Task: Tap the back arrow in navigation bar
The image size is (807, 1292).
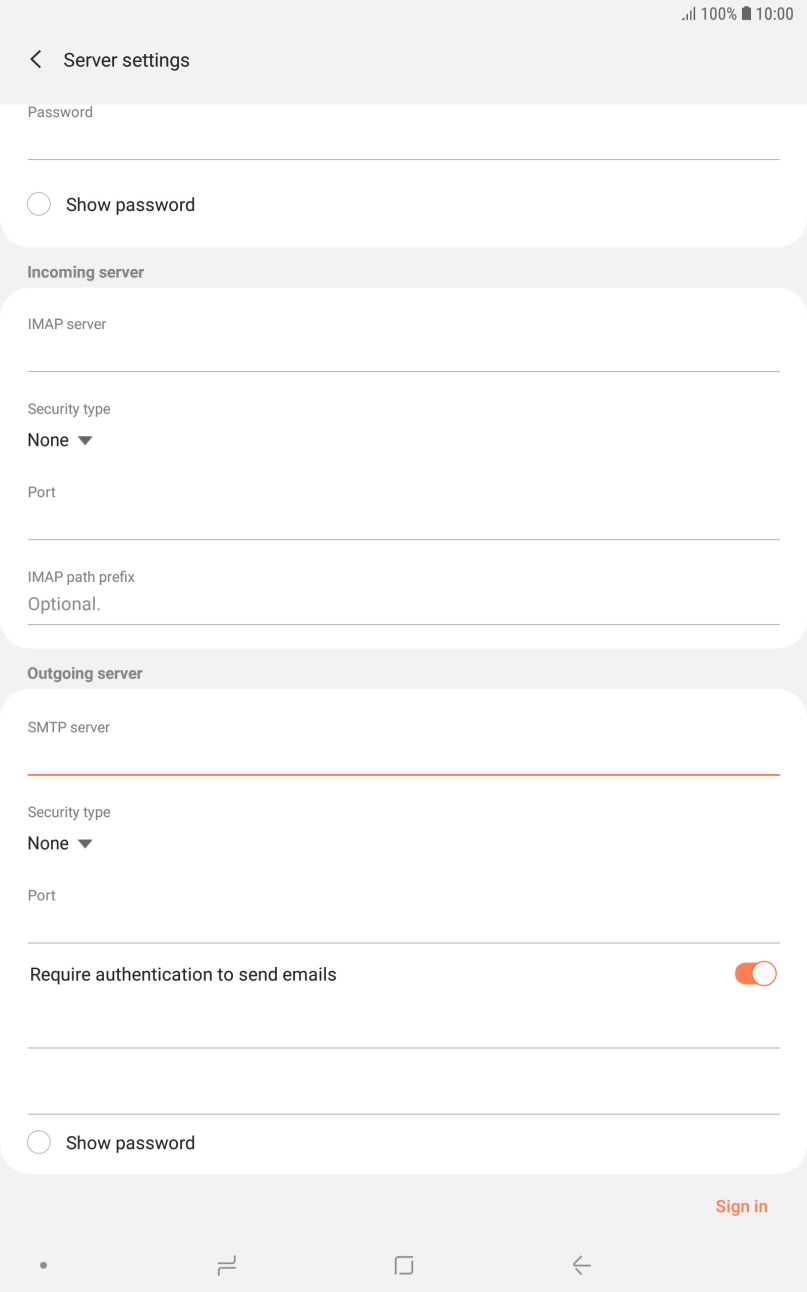Action: [x=581, y=1264]
